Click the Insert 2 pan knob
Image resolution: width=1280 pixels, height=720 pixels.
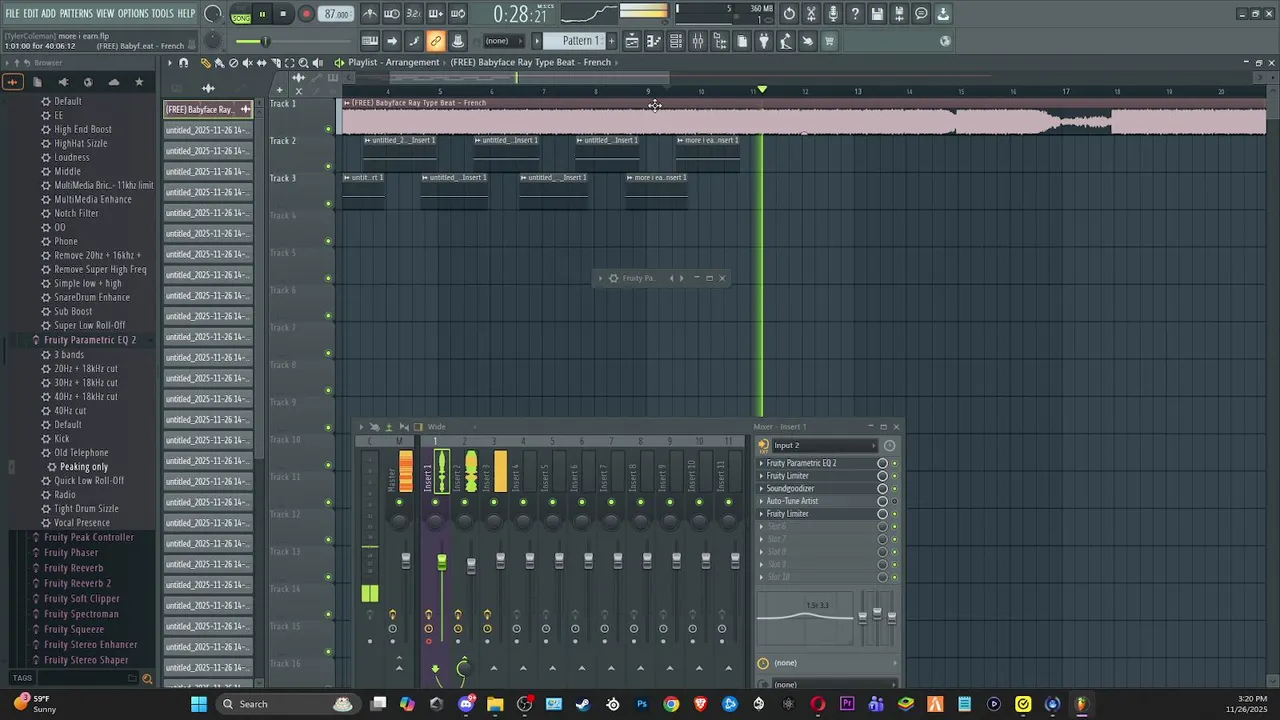464,522
